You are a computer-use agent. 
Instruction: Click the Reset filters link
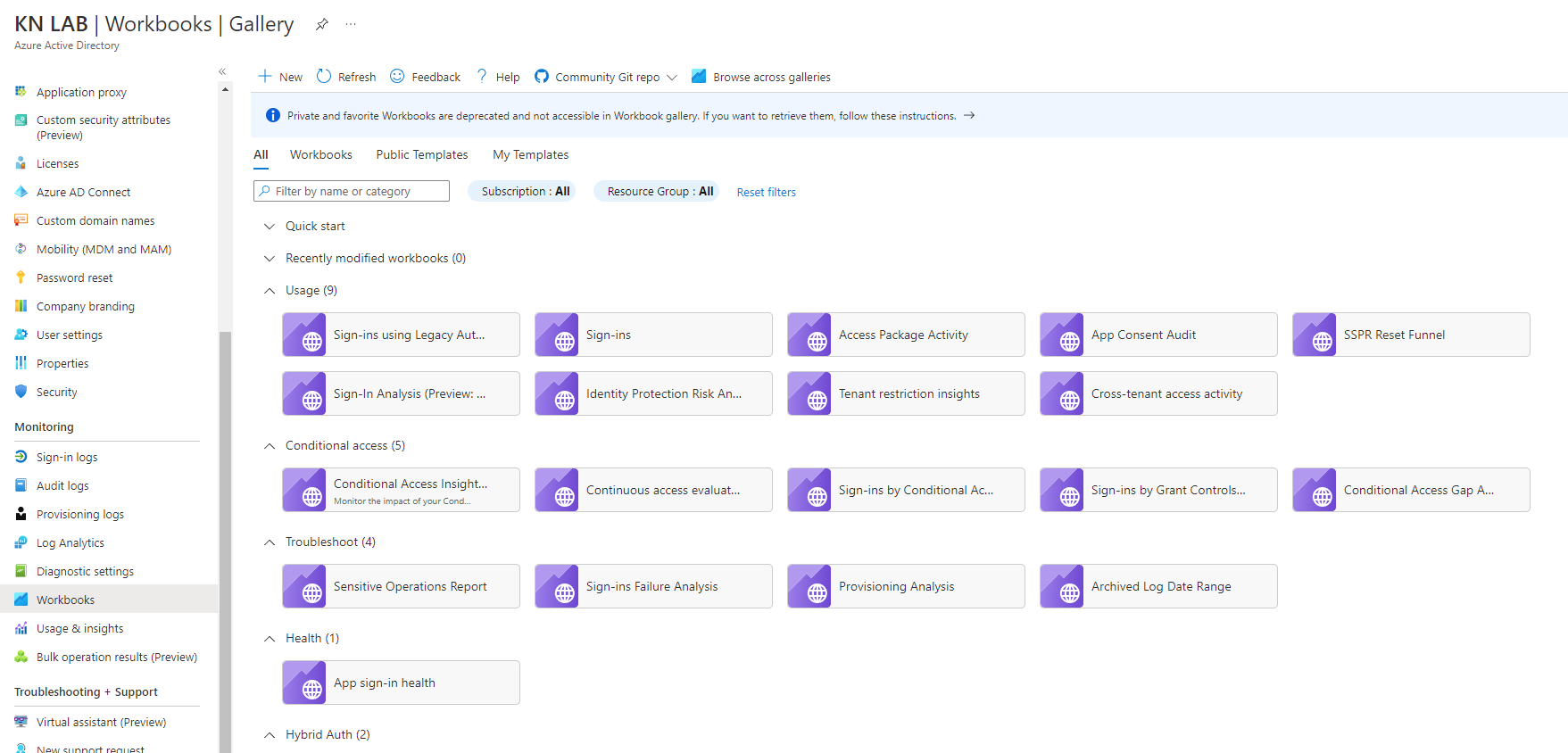coord(766,192)
